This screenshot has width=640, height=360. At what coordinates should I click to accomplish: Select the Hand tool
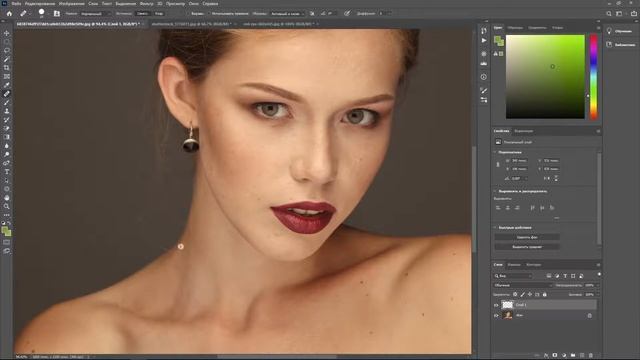tap(7, 198)
